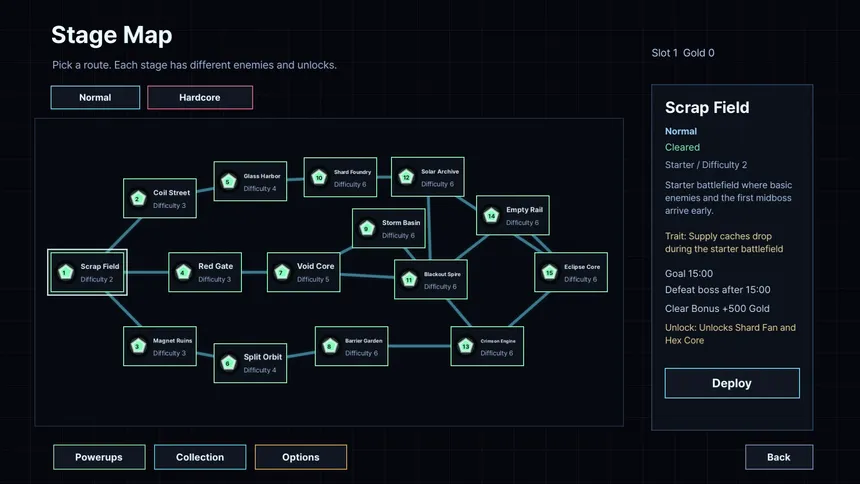Deploy to the Scrap Field stage

[x=732, y=383]
